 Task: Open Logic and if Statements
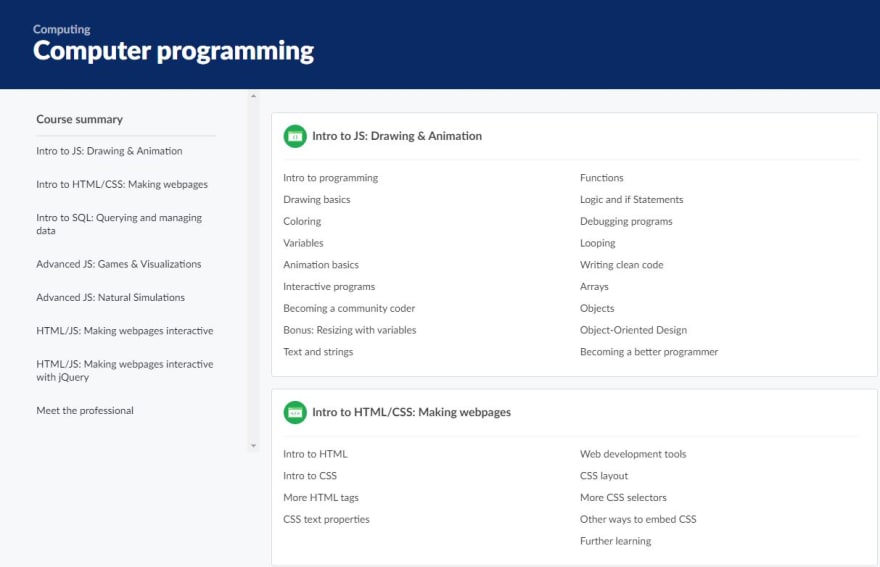(631, 199)
